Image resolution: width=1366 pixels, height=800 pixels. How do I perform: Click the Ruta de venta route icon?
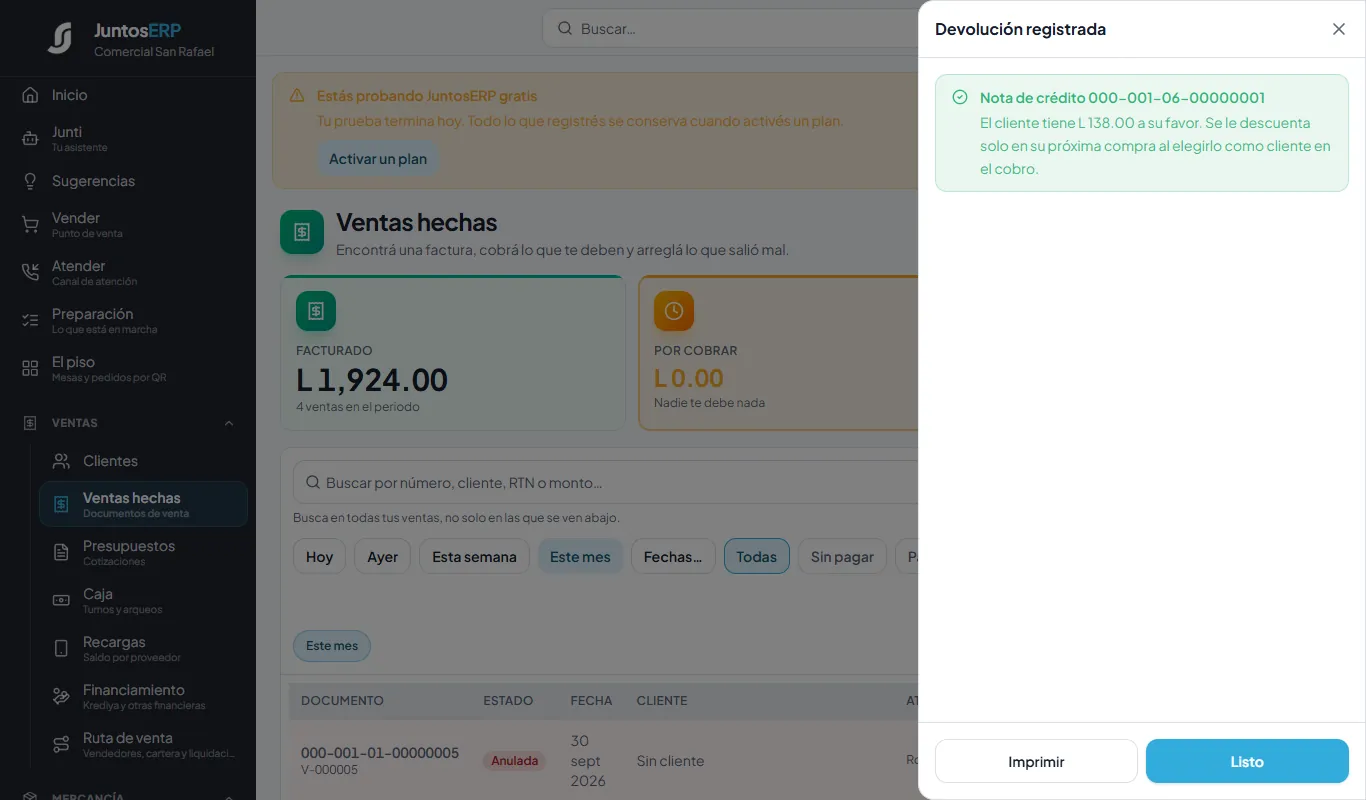point(61,744)
